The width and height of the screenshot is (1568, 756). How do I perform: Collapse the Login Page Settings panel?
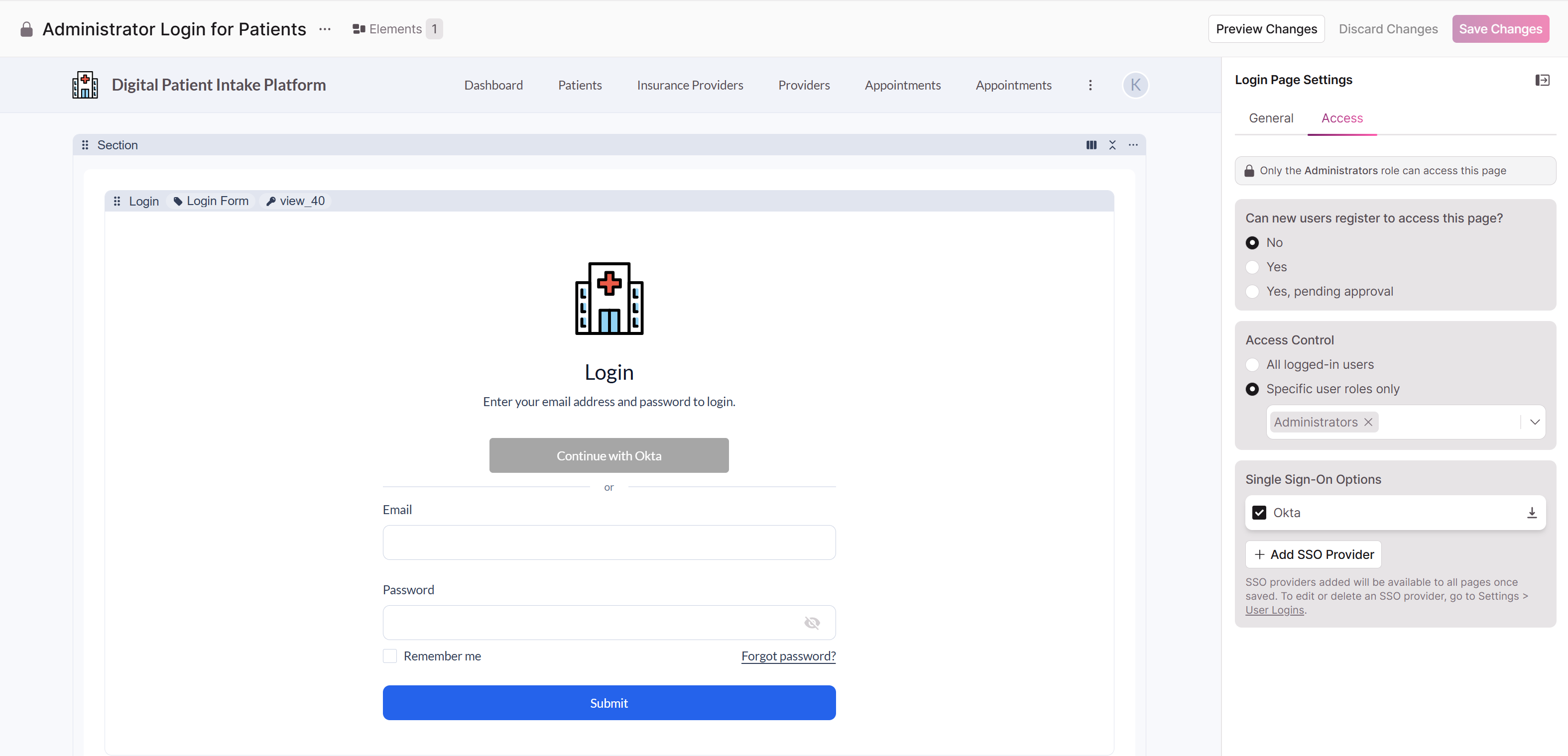pos(1542,80)
